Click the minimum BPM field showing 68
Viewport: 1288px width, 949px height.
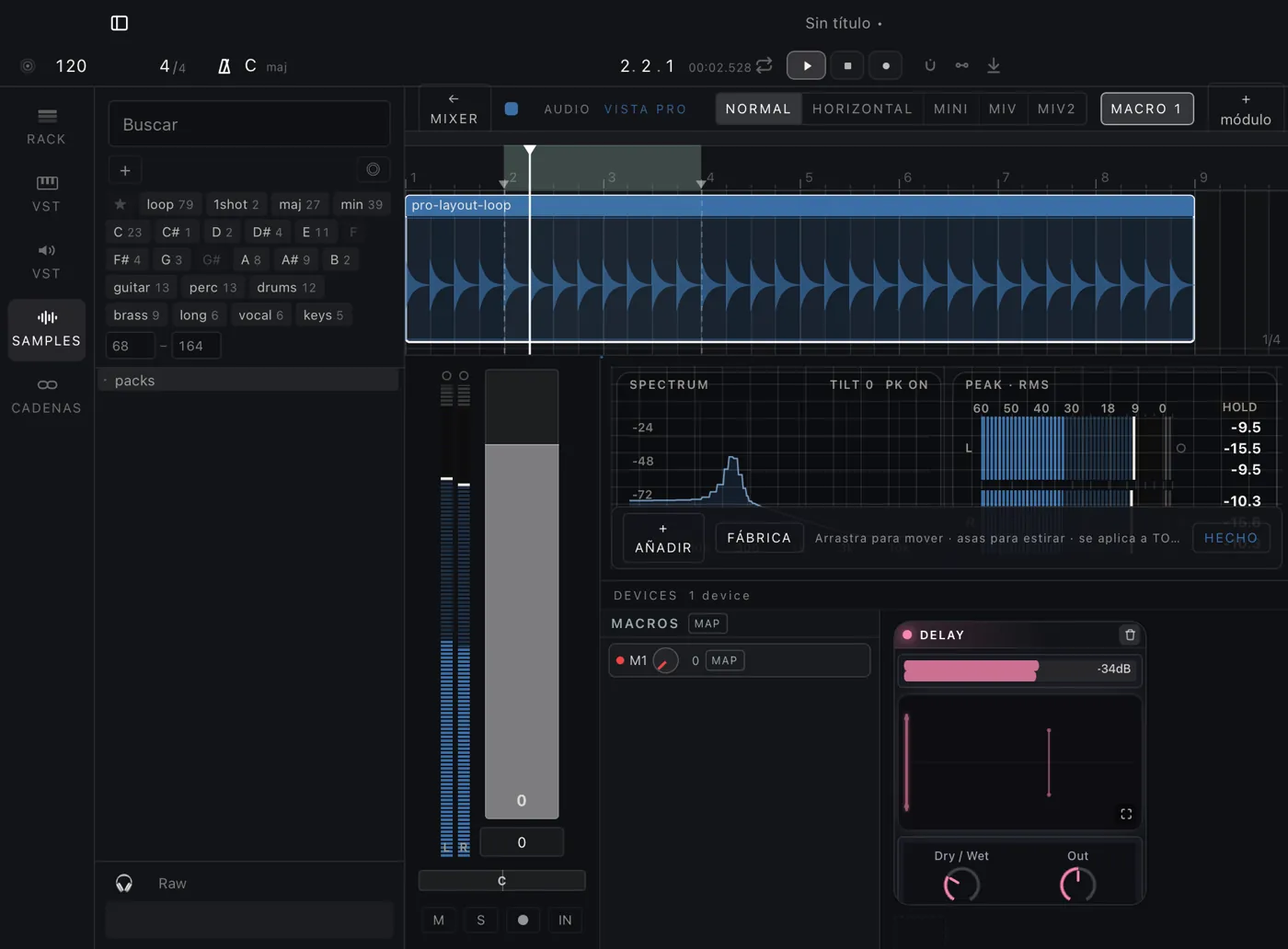click(130, 346)
